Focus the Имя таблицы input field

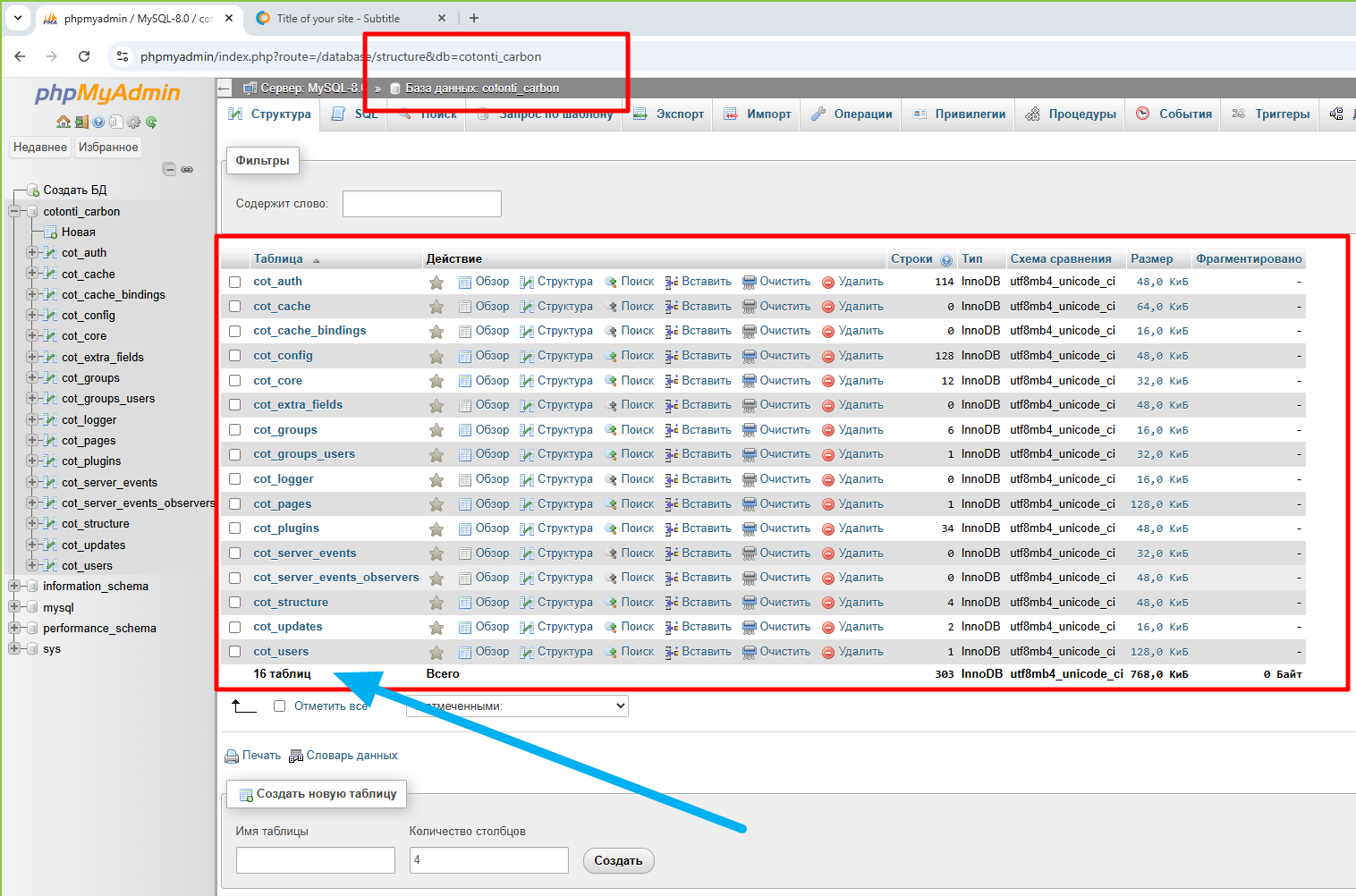316,860
